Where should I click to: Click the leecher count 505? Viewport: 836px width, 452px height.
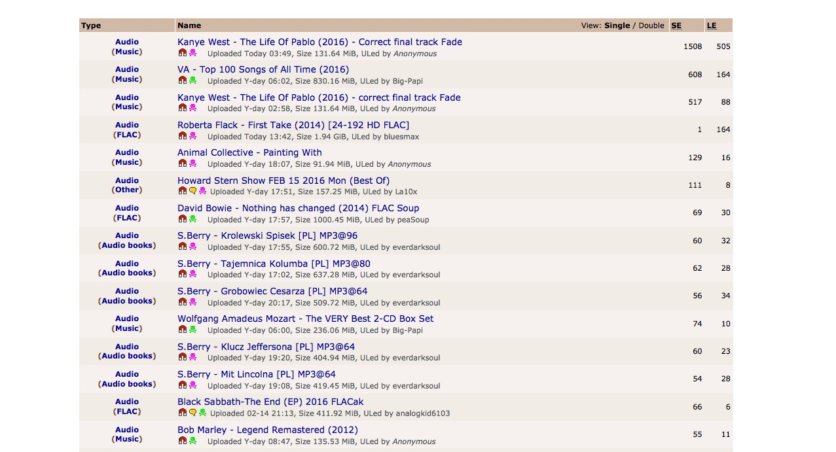point(724,46)
